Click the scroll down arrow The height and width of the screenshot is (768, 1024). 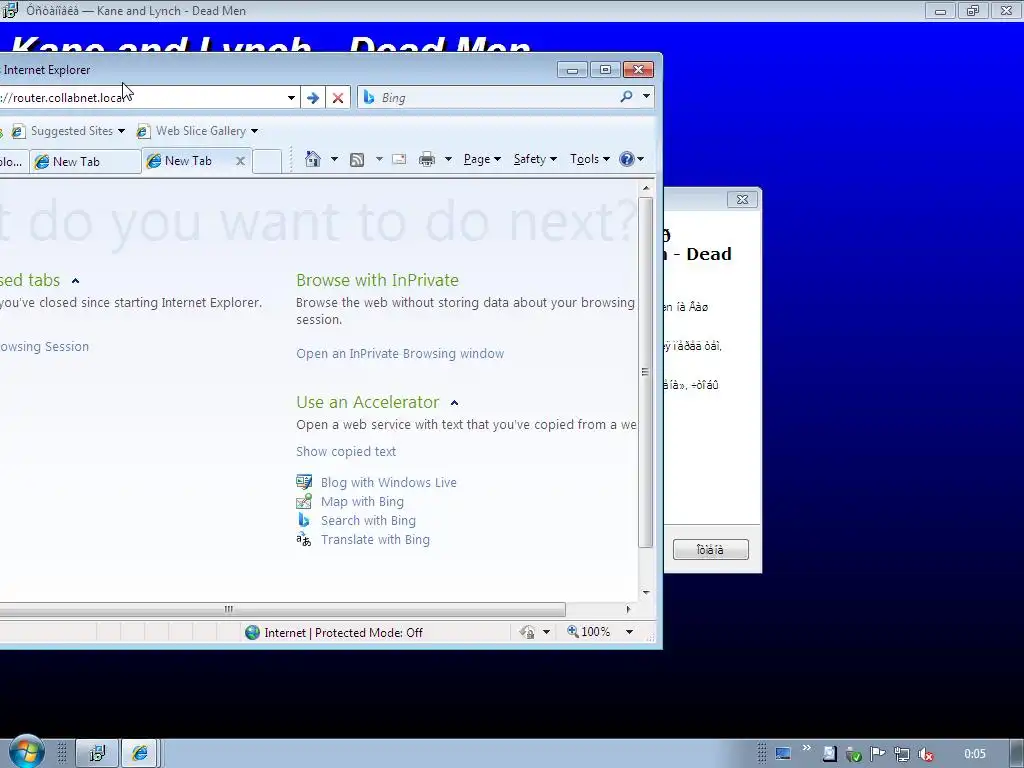646,592
